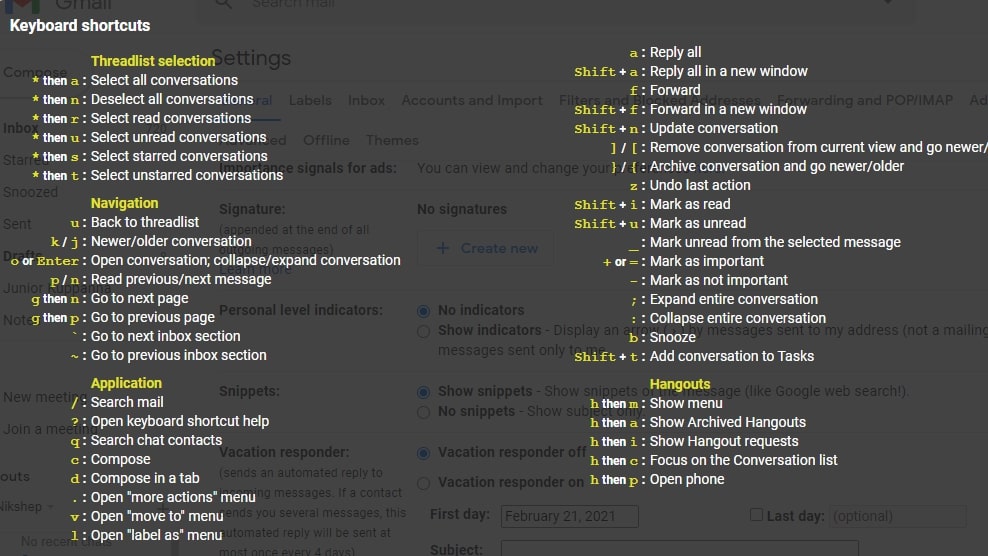This screenshot has height=556, width=988.
Task: Click 'Forward in a new window' text
Action: [x=728, y=109]
